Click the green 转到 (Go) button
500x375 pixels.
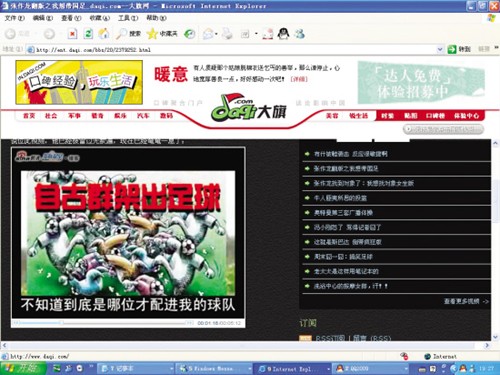click(x=459, y=49)
